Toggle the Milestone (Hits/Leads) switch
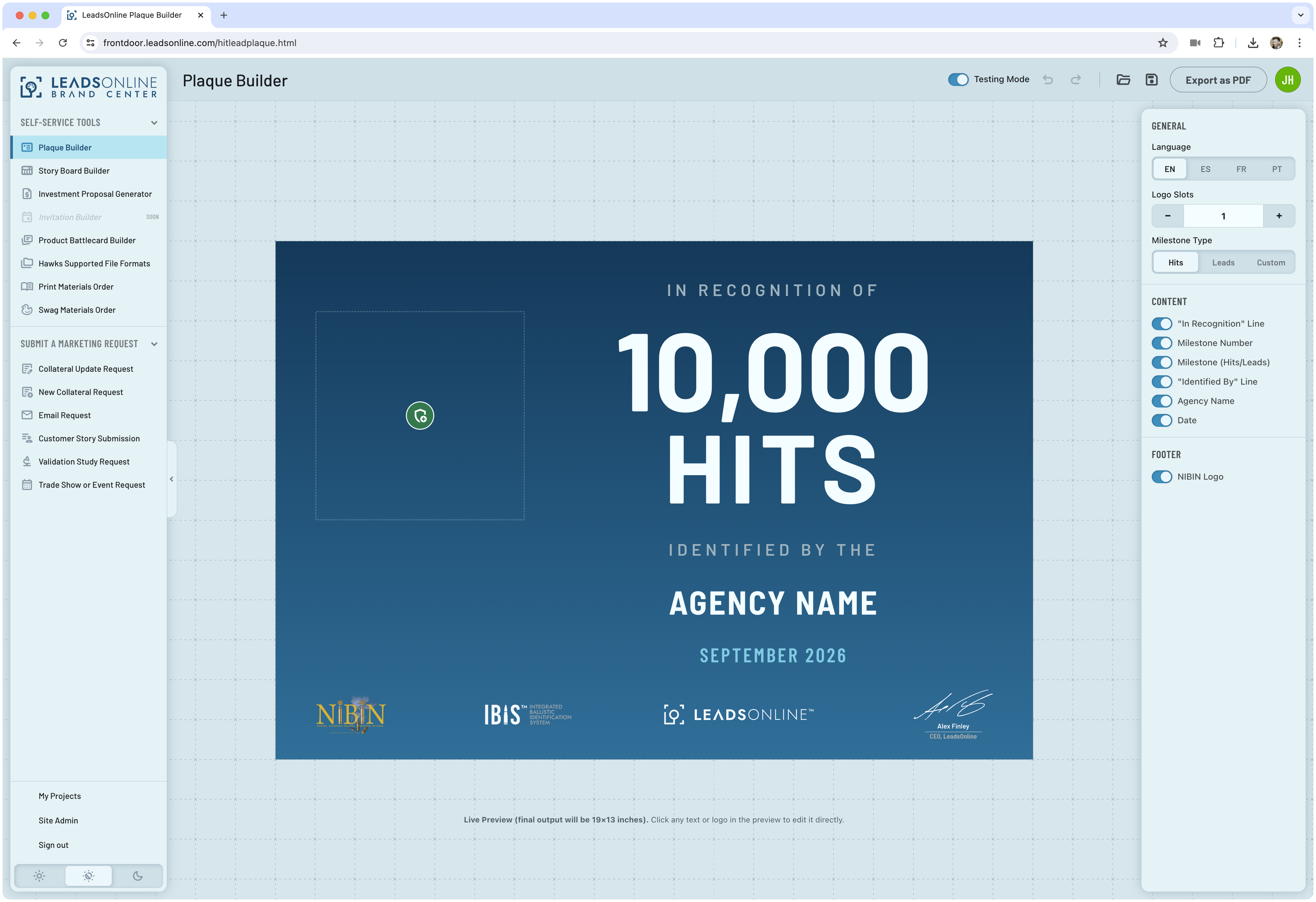 1161,362
